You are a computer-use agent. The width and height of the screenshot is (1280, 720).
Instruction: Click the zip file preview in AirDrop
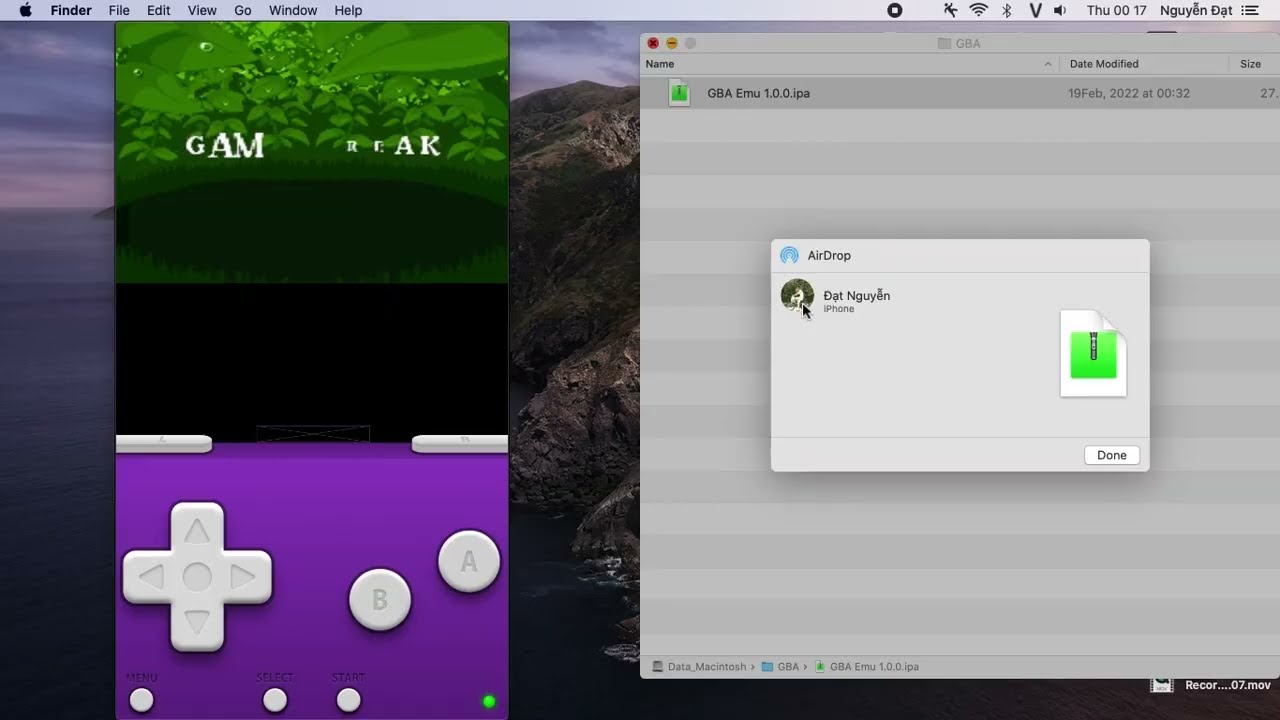click(x=1093, y=353)
